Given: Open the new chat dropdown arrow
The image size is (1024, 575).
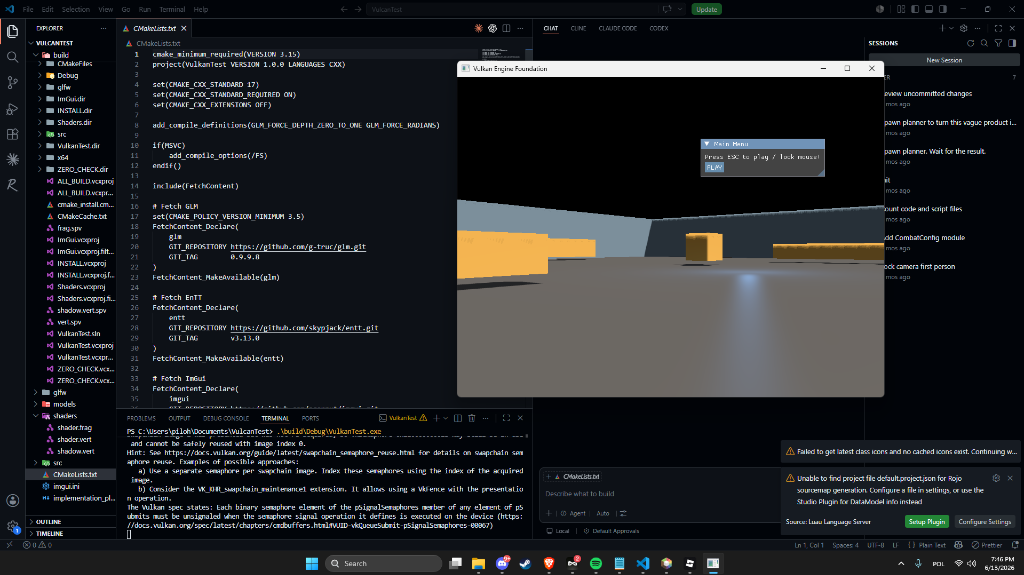Looking at the screenshot, I should coord(951,28).
